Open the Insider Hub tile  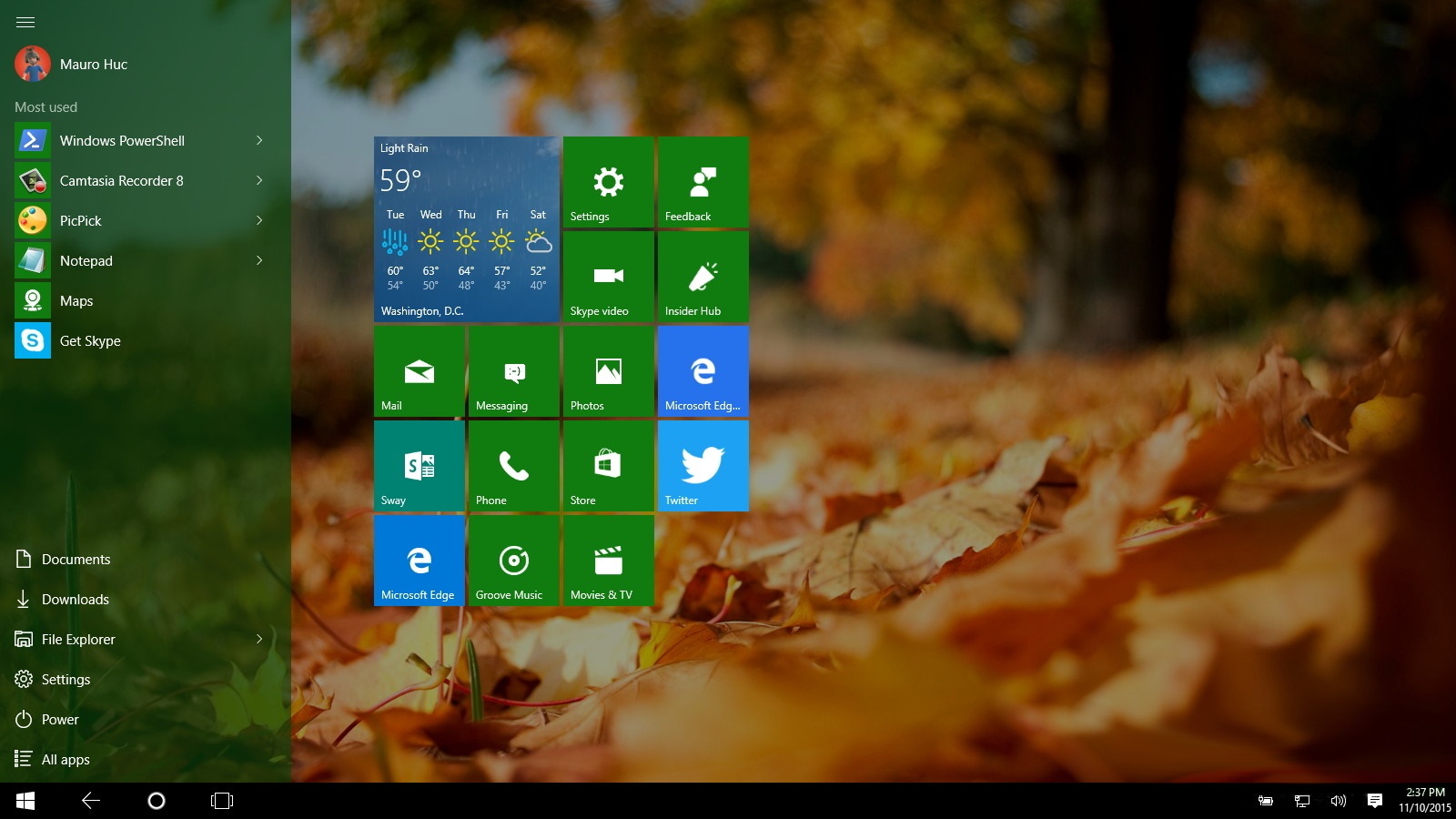tap(703, 277)
